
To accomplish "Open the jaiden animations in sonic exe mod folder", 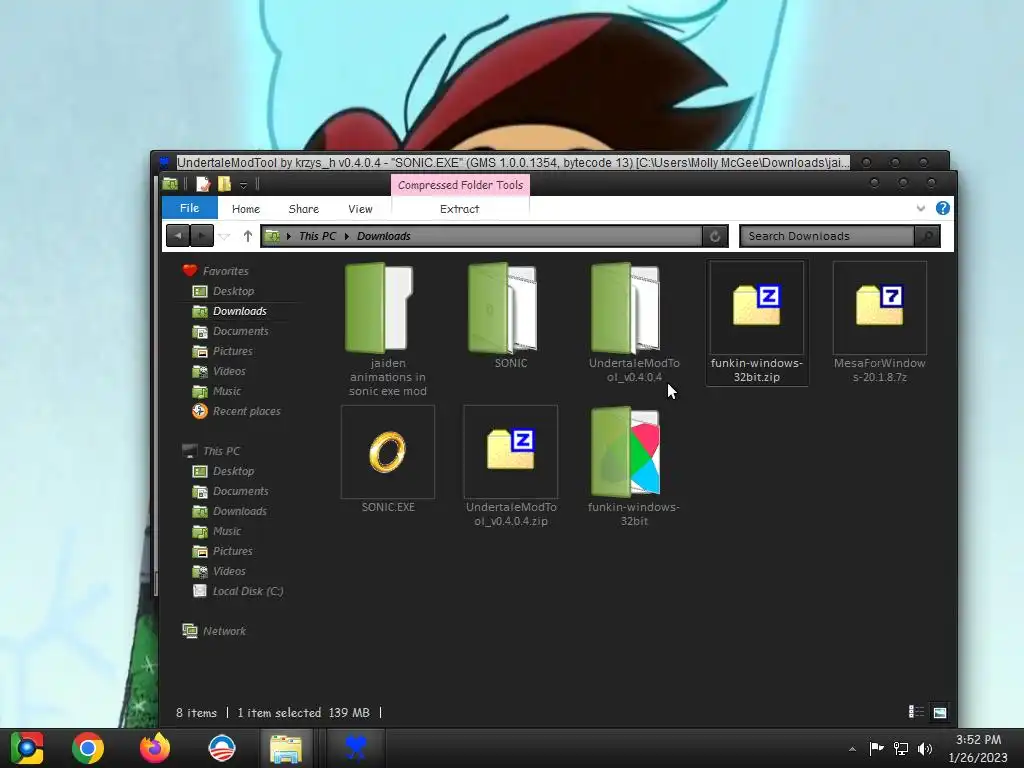I will pyautogui.click(x=387, y=330).
